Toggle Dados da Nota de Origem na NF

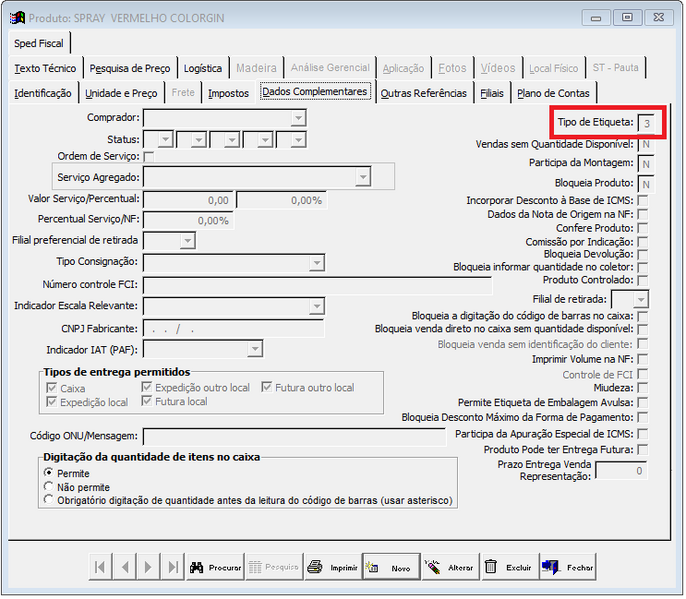tap(643, 214)
